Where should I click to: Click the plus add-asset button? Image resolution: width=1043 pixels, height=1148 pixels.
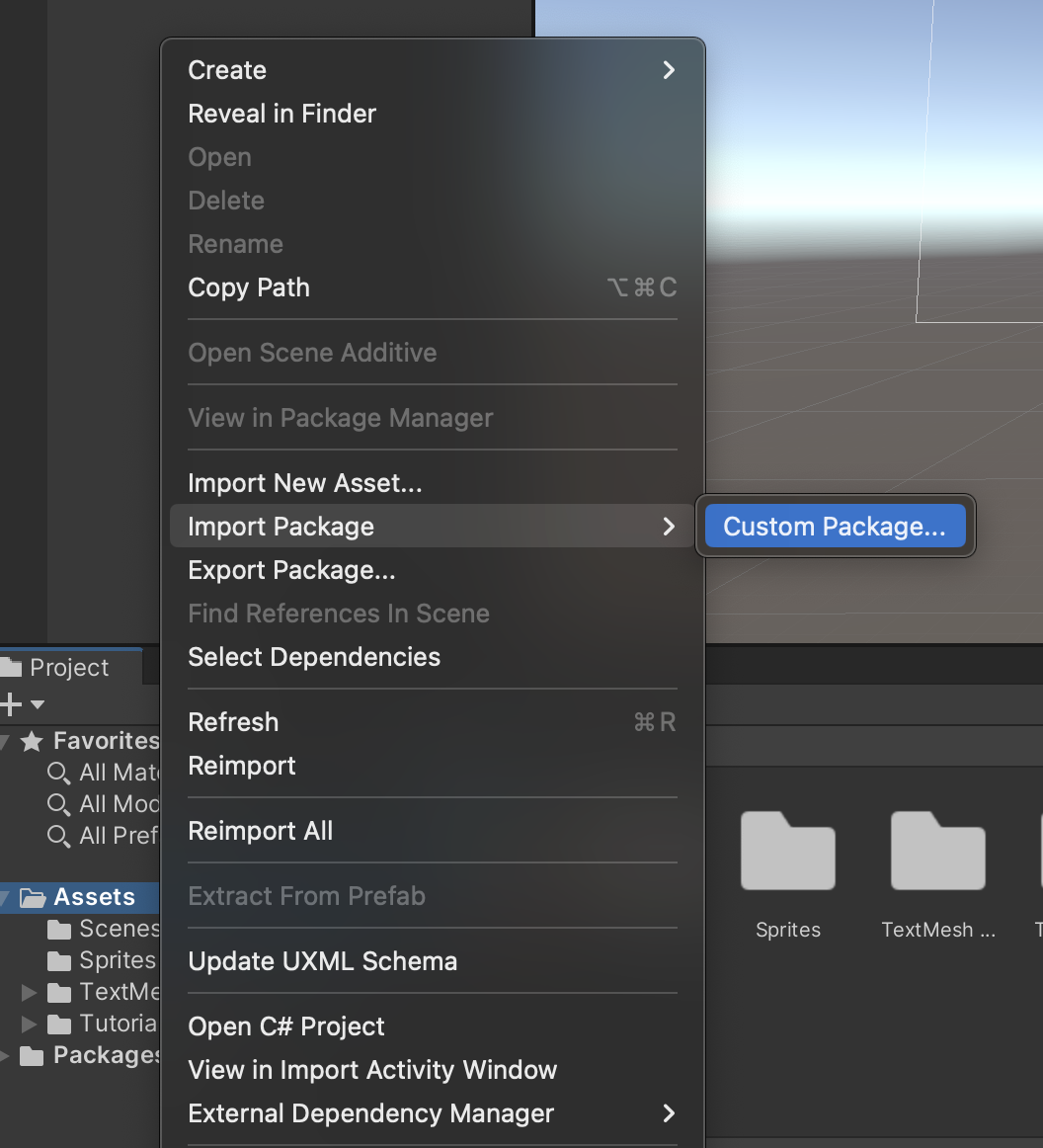pyautogui.click(x=11, y=704)
